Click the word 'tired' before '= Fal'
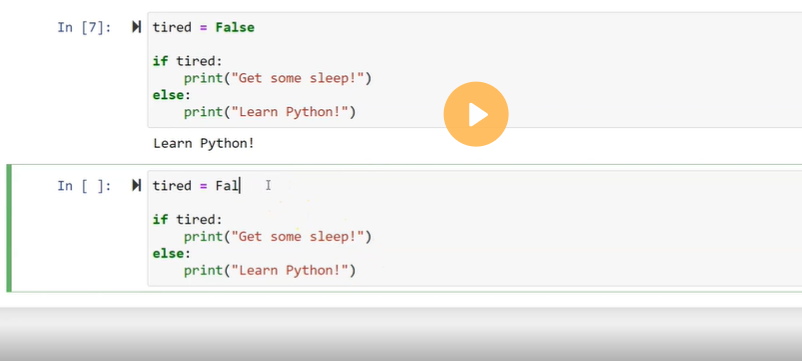The height and width of the screenshot is (361, 802). pyautogui.click(x=172, y=186)
